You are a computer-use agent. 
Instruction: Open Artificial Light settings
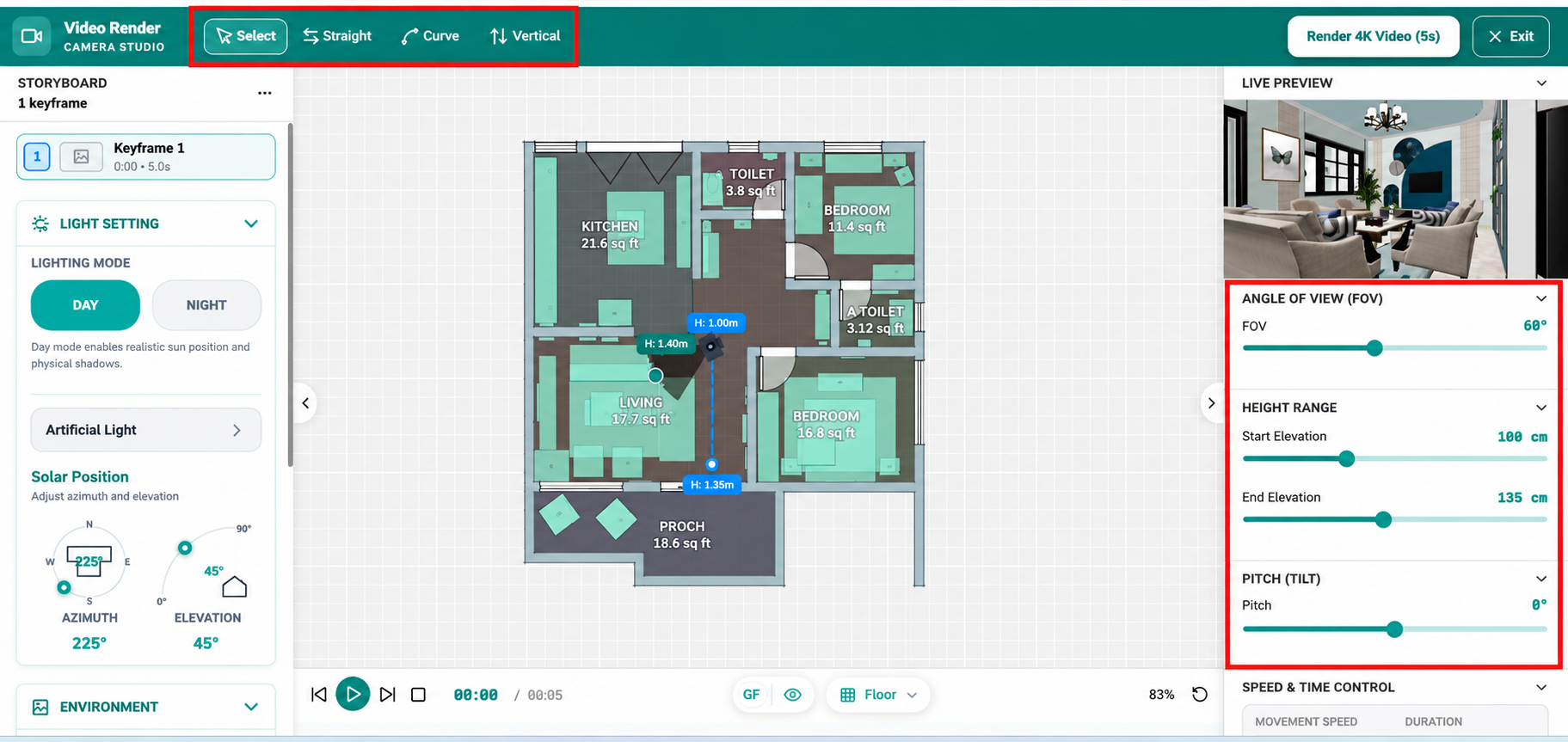[146, 430]
